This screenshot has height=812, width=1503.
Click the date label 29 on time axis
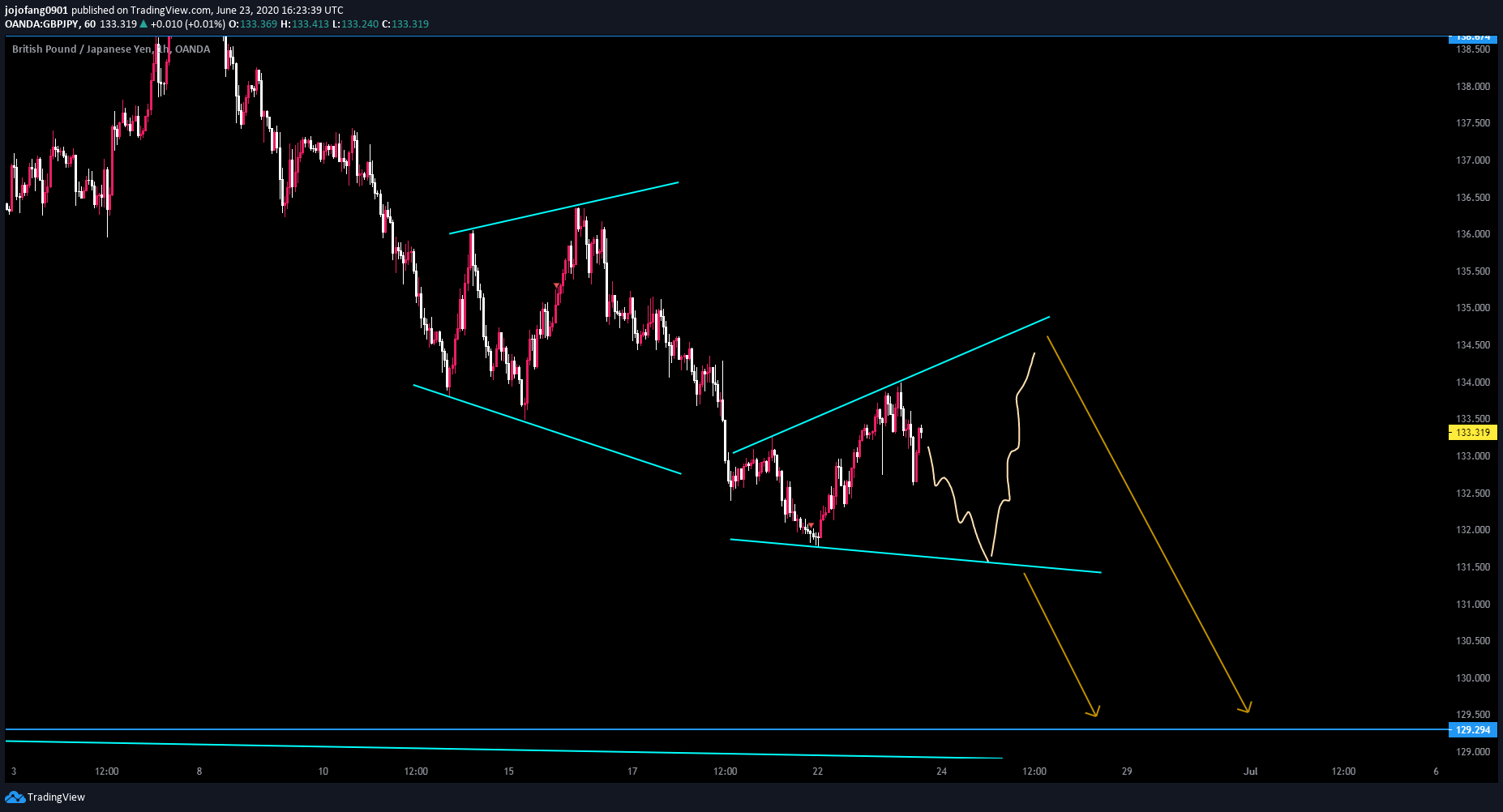click(x=1127, y=771)
